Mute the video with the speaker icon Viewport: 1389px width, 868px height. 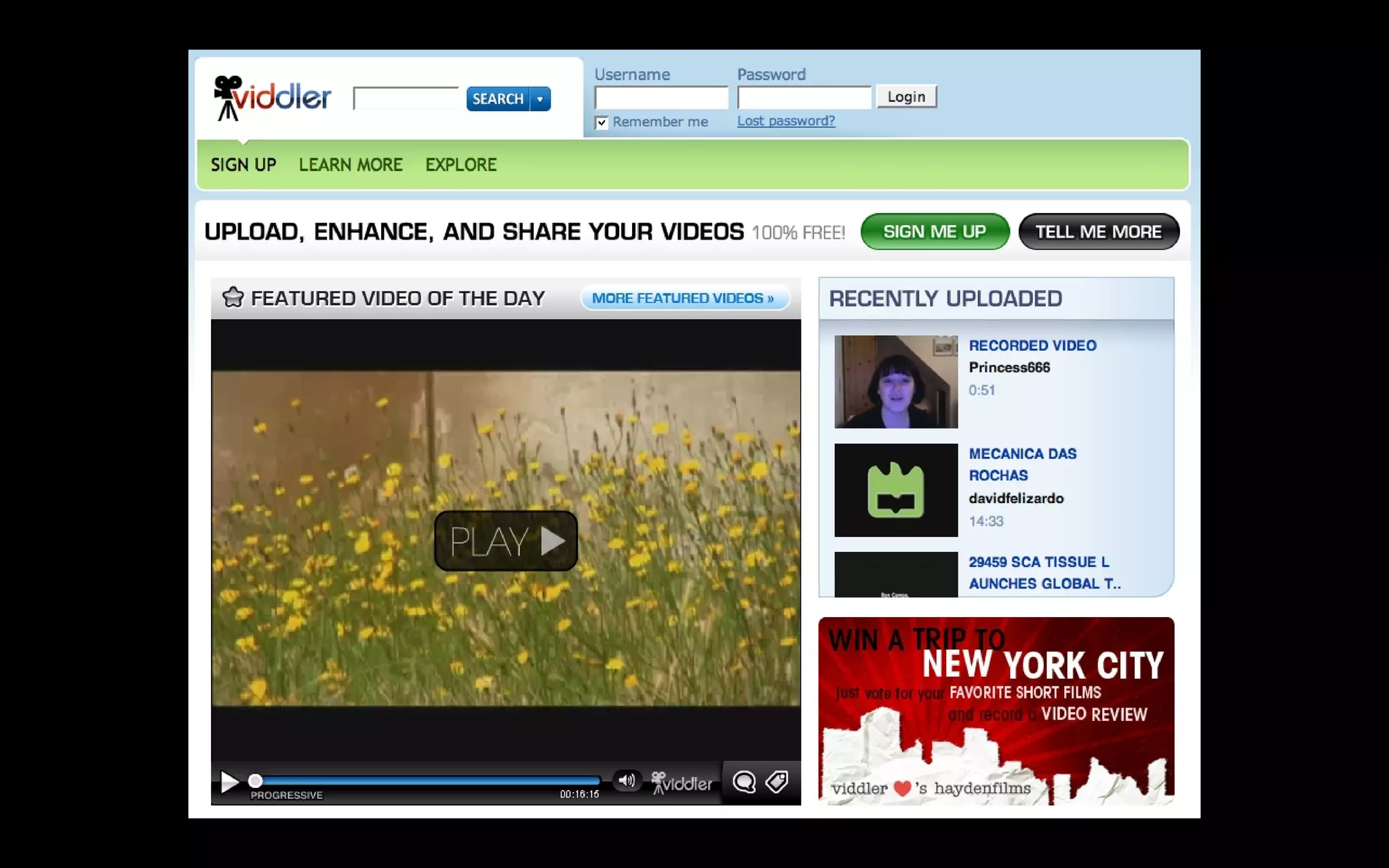point(627,781)
